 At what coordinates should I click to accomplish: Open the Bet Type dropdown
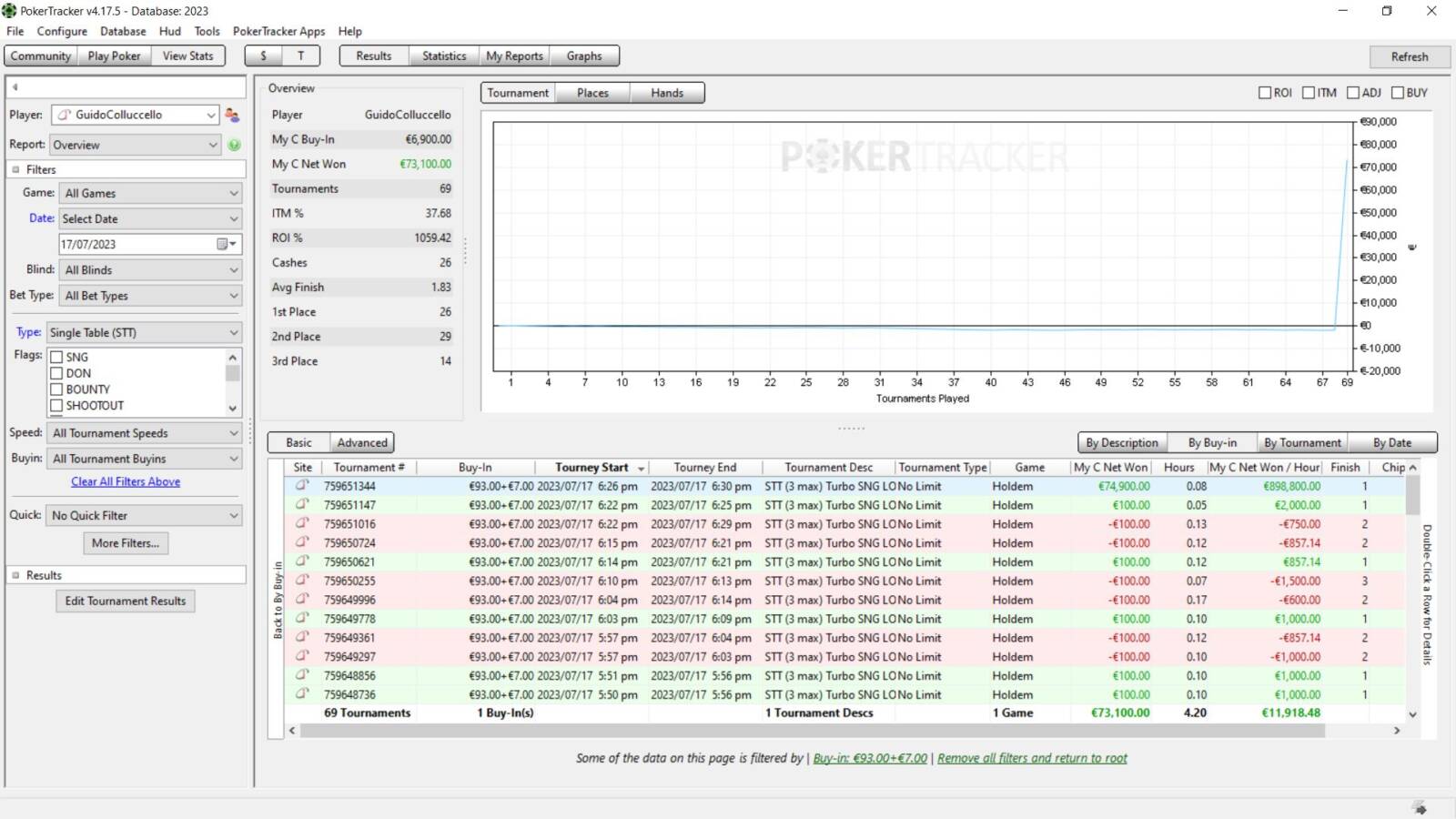point(151,296)
